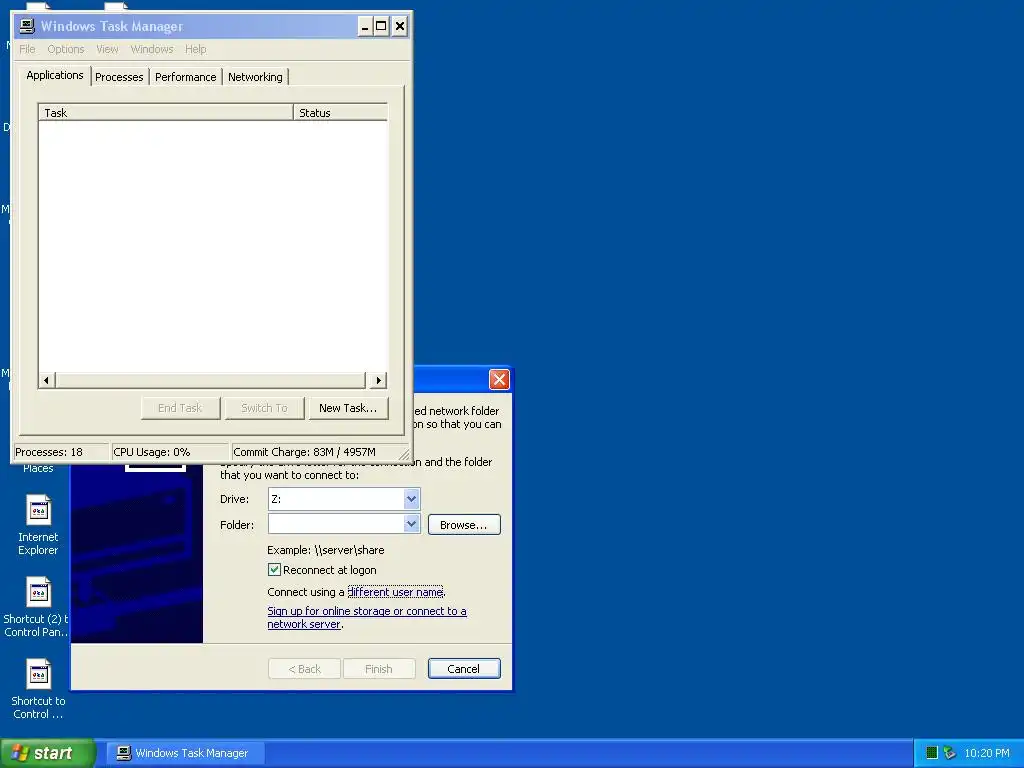This screenshot has width=1024, height=768.
Task: Open the online storage sign-up link
Action: coord(367,617)
